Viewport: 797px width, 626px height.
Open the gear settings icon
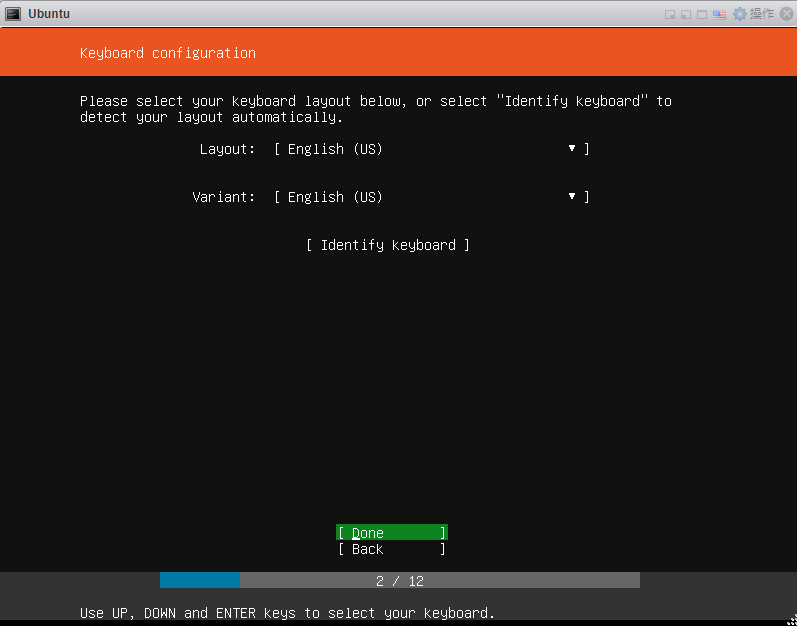[740, 14]
